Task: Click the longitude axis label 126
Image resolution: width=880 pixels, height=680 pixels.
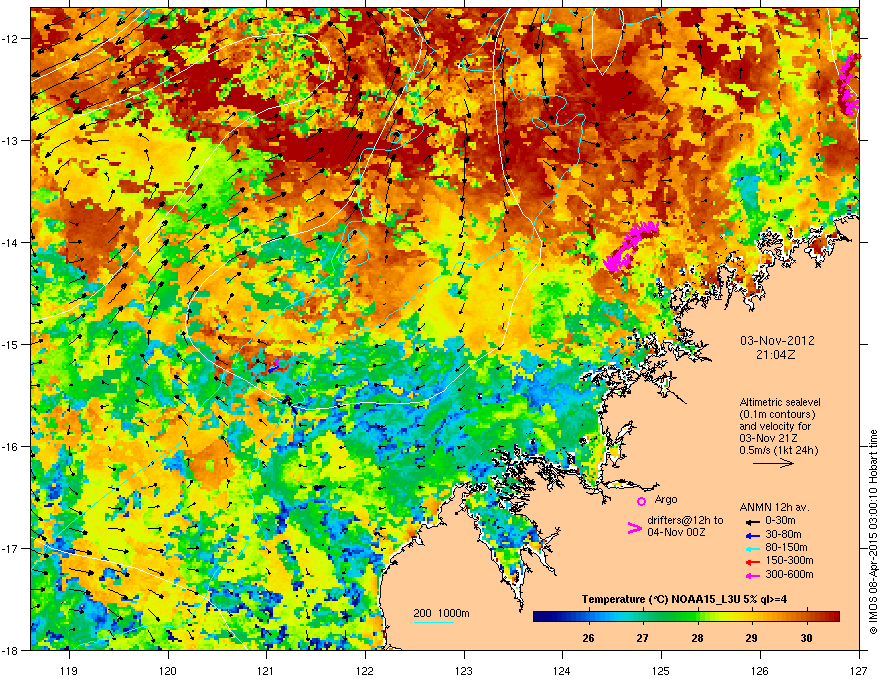Action: [760, 670]
